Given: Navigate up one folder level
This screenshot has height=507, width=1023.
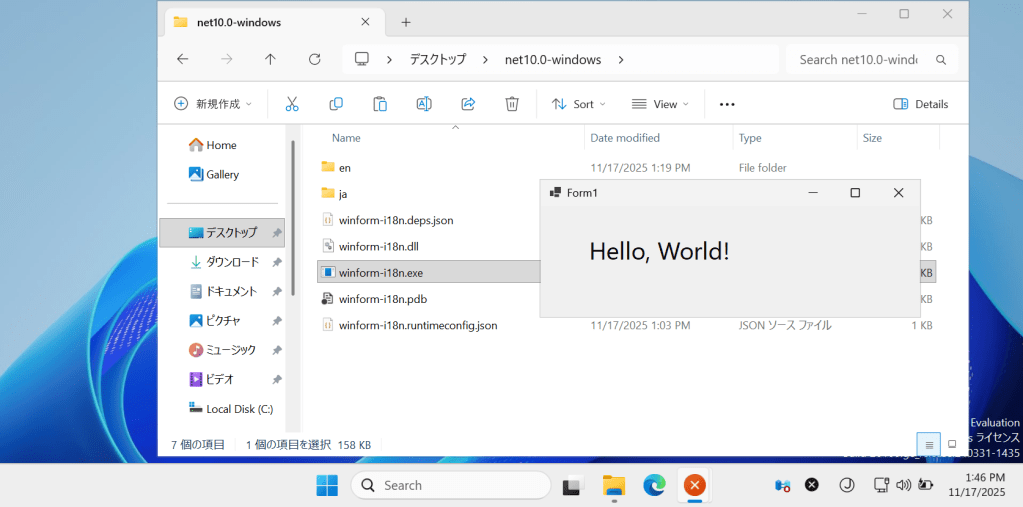Looking at the screenshot, I should (270, 59).
